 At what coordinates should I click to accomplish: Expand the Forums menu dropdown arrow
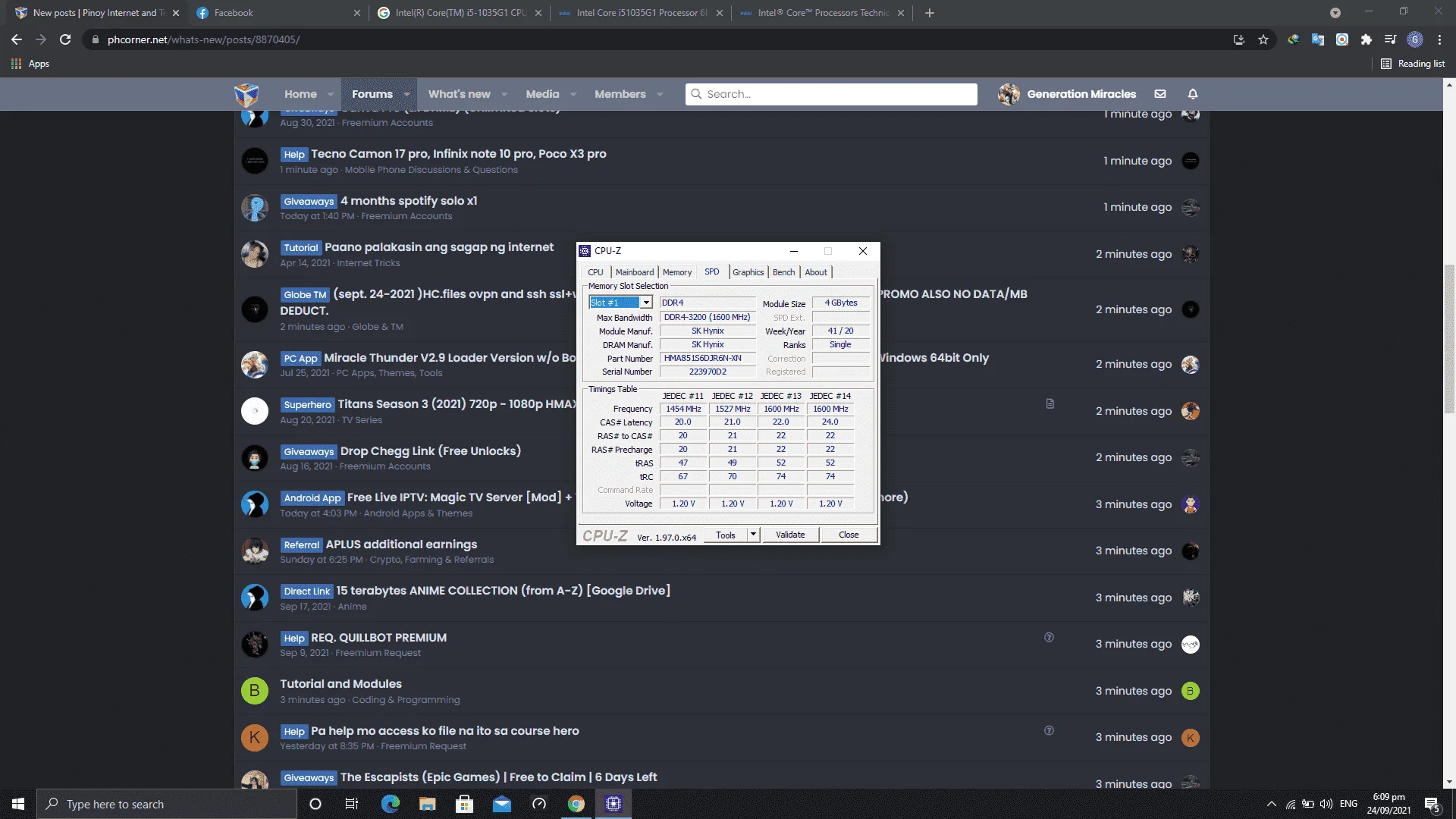(x=407, y=94)
